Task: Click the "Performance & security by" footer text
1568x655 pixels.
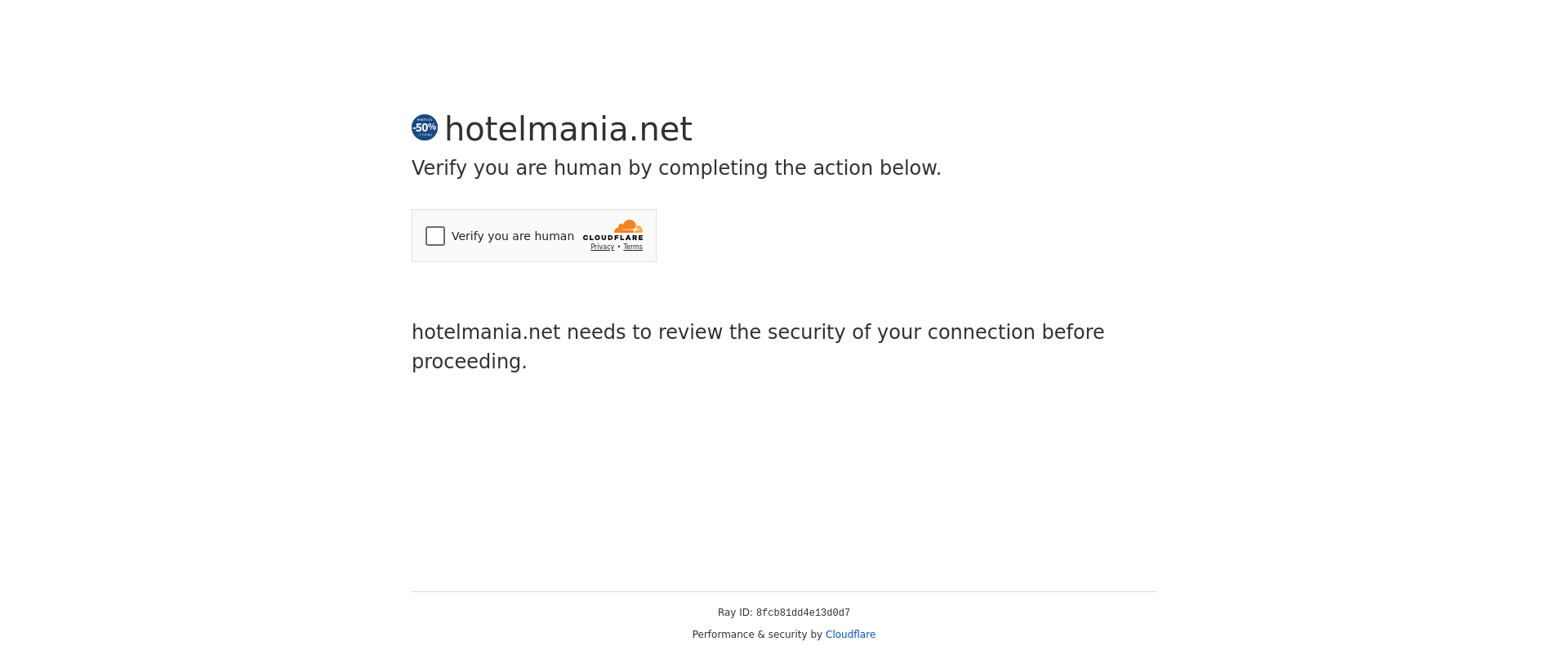Action: click(x=757, y=635)
